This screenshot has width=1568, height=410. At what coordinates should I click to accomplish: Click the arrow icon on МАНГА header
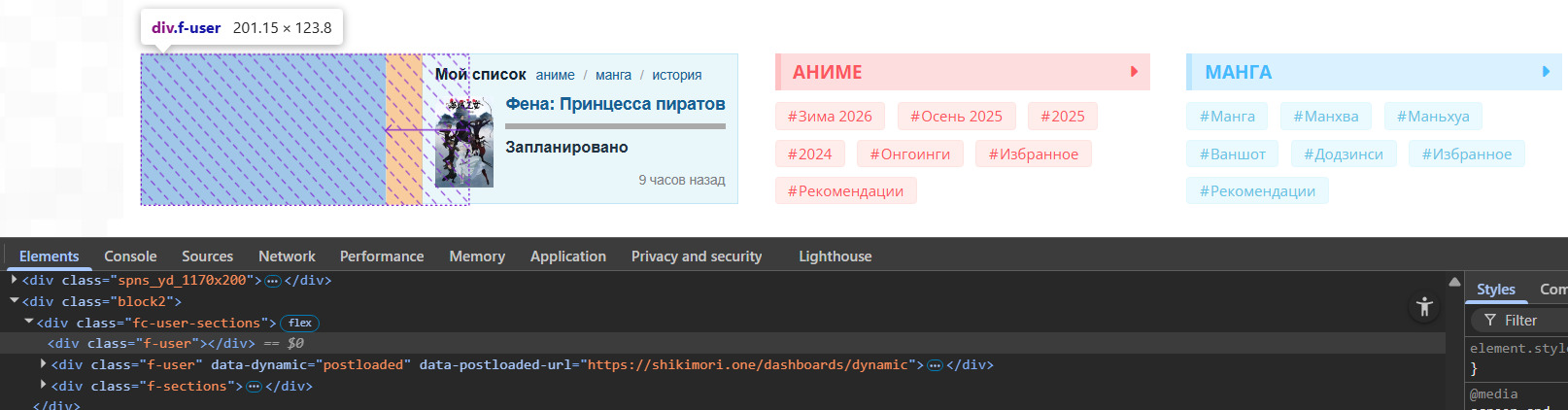coord(1546,72)
